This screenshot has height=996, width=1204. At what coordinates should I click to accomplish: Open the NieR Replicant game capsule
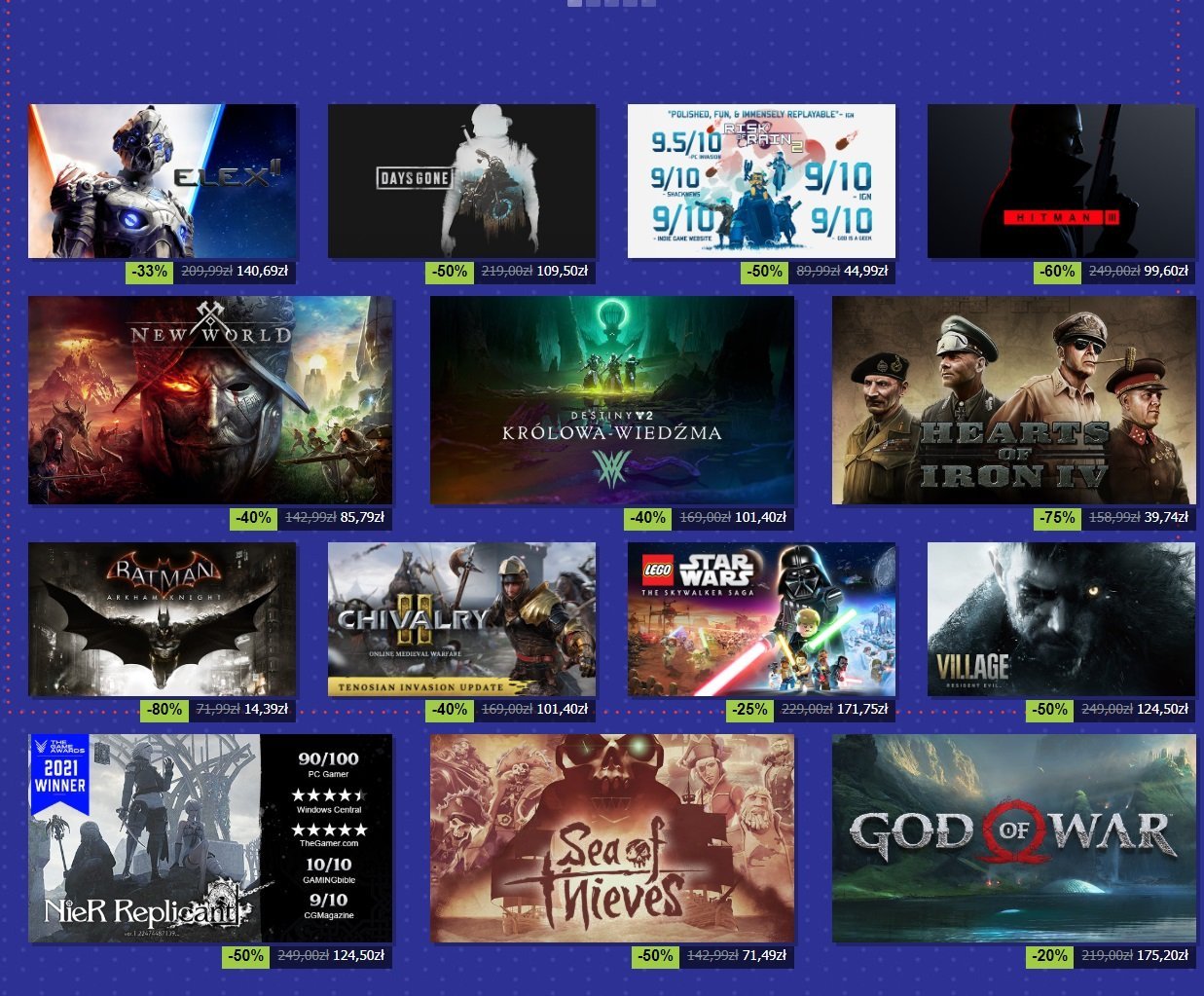tap(210, 838)
